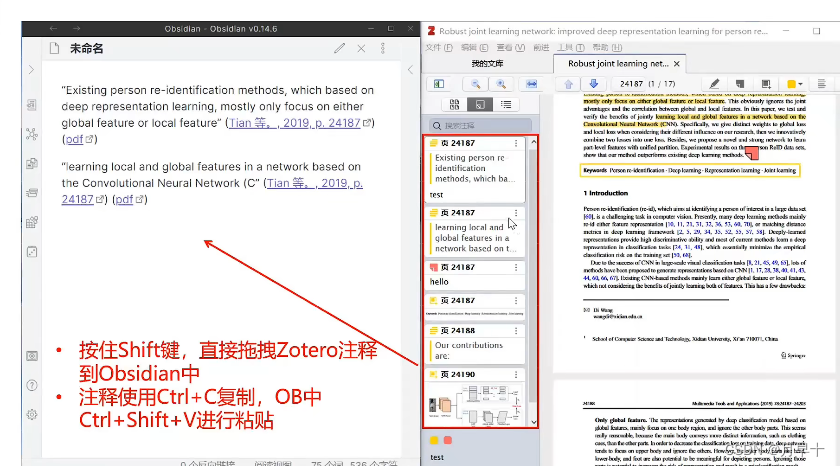Switch the 未命名 note to edit mode
Screen dimensions: 840x466
(x=339, y=48)
